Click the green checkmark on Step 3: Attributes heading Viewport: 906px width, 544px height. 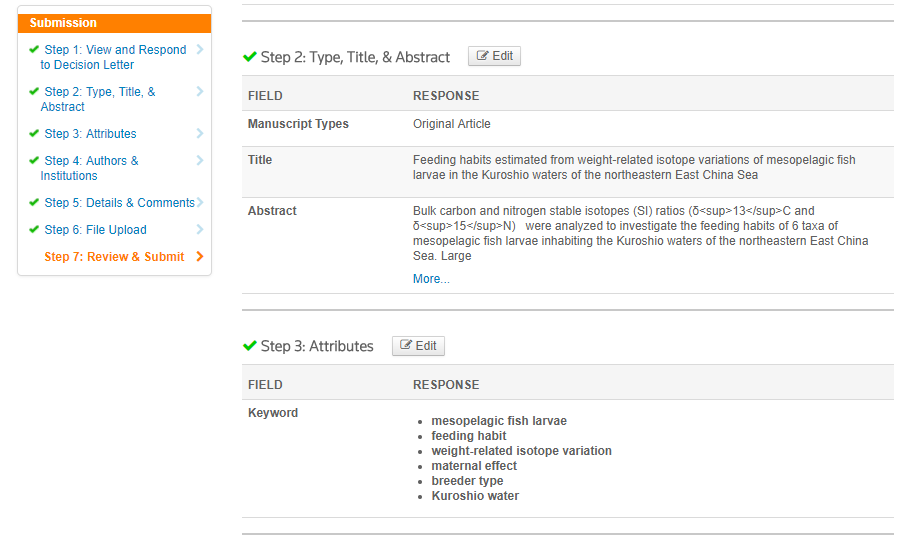click(250, 346)
